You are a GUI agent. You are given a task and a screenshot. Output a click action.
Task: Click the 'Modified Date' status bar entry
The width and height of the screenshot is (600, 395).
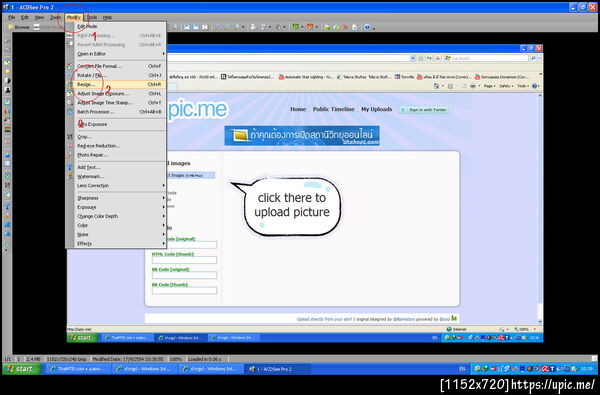tap(128, 359)
